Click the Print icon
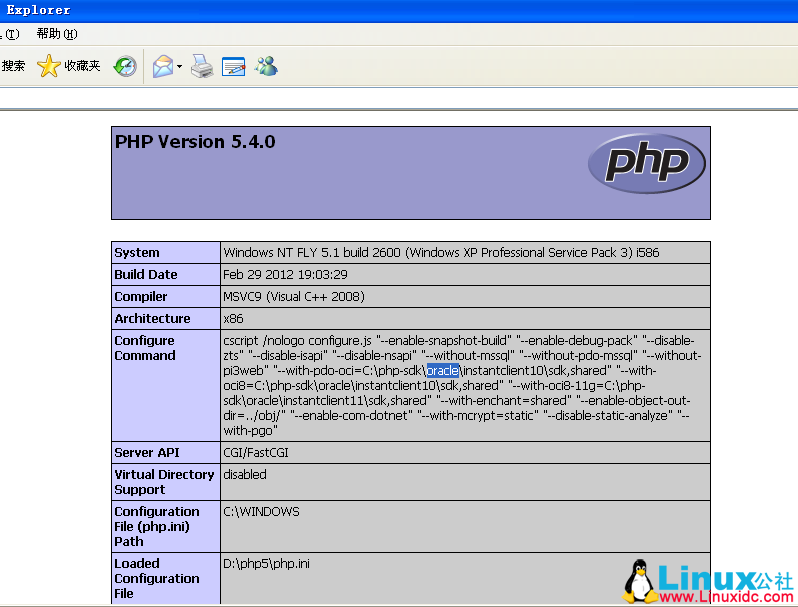The height and width of the screenshot is (607, 798). point(202,66)
